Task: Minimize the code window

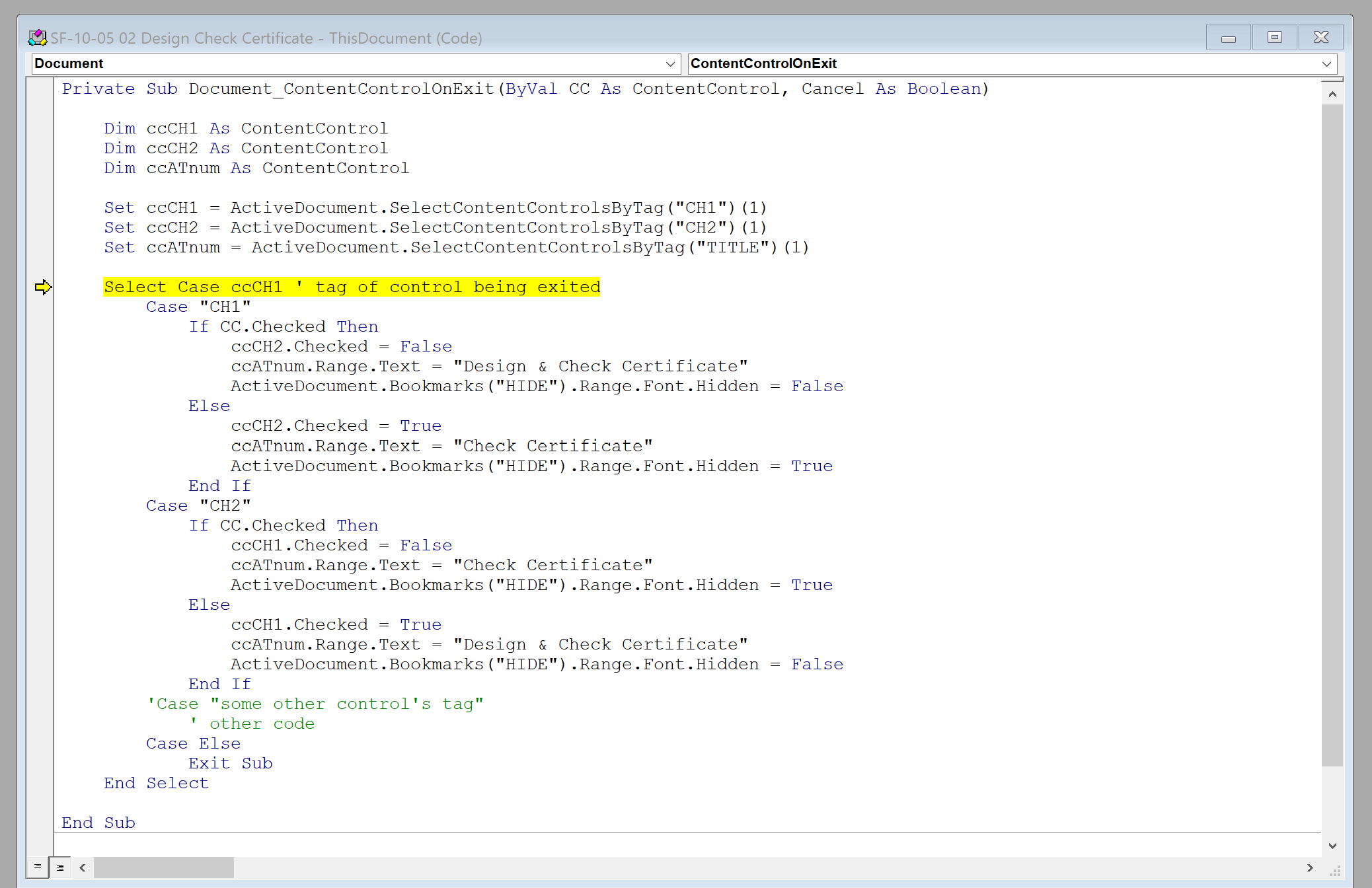Action: 1228,38
